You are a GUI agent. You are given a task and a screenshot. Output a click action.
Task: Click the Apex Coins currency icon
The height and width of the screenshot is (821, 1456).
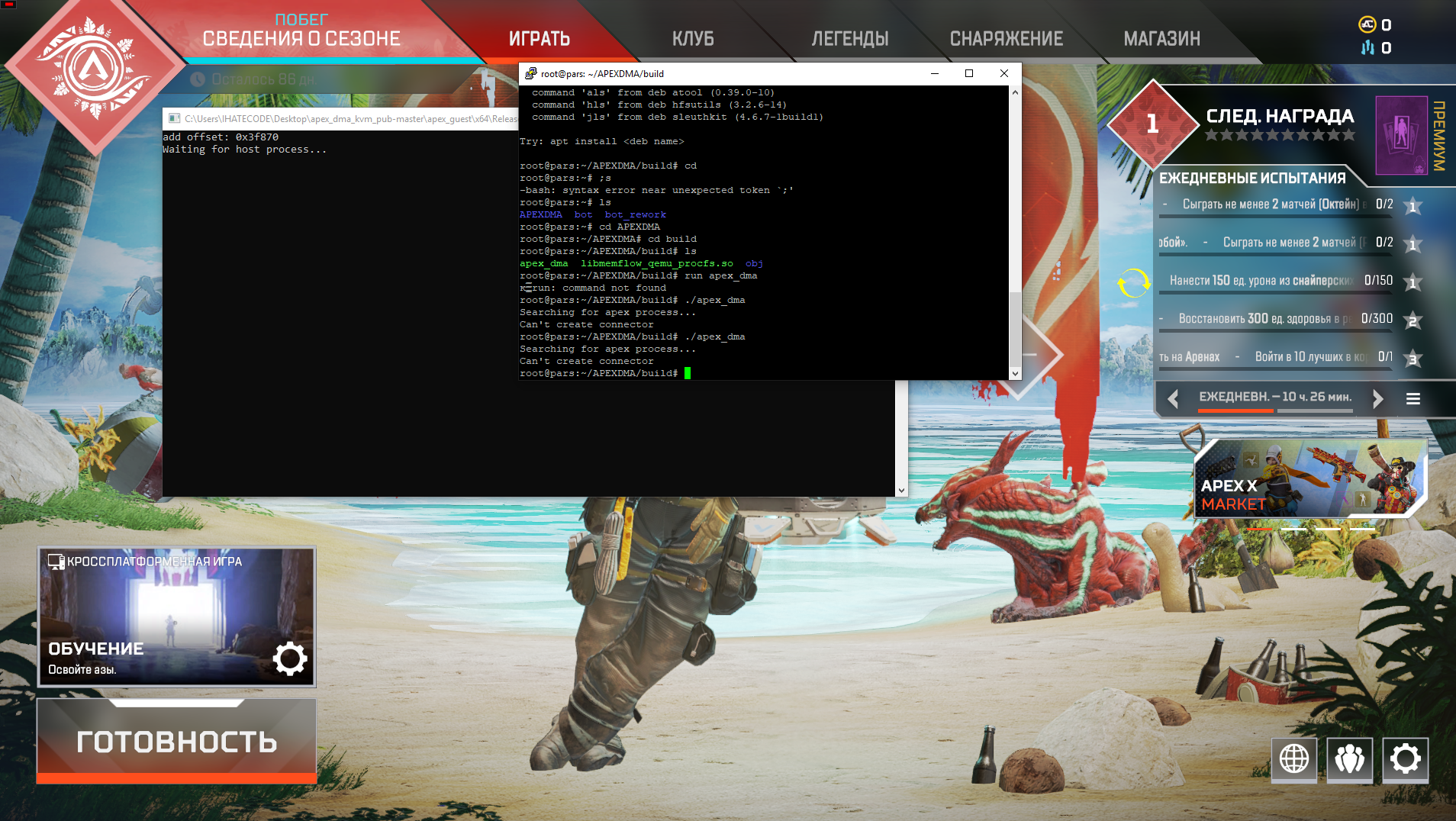point(1367,24)
